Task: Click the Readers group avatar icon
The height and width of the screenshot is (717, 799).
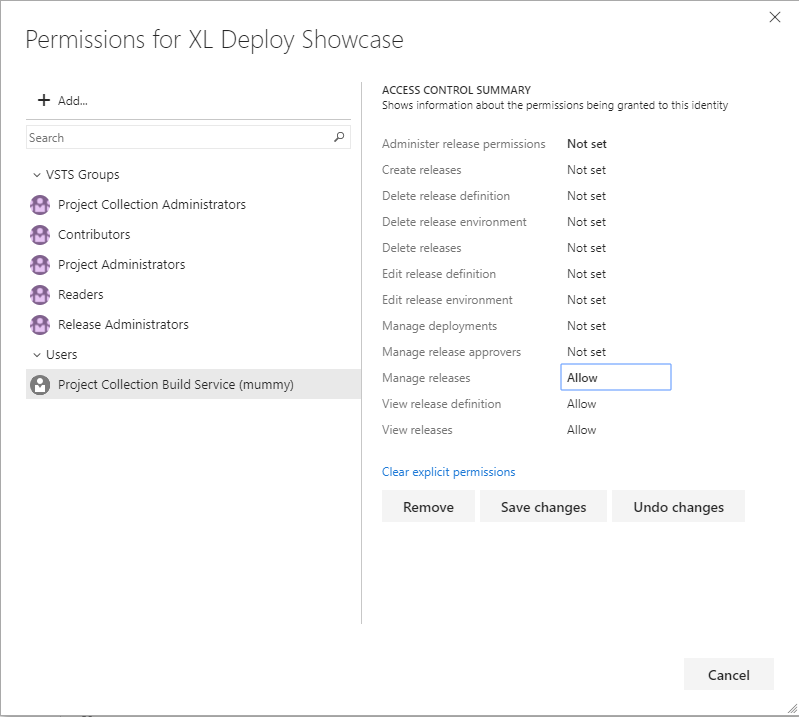Action: [40, 295]
